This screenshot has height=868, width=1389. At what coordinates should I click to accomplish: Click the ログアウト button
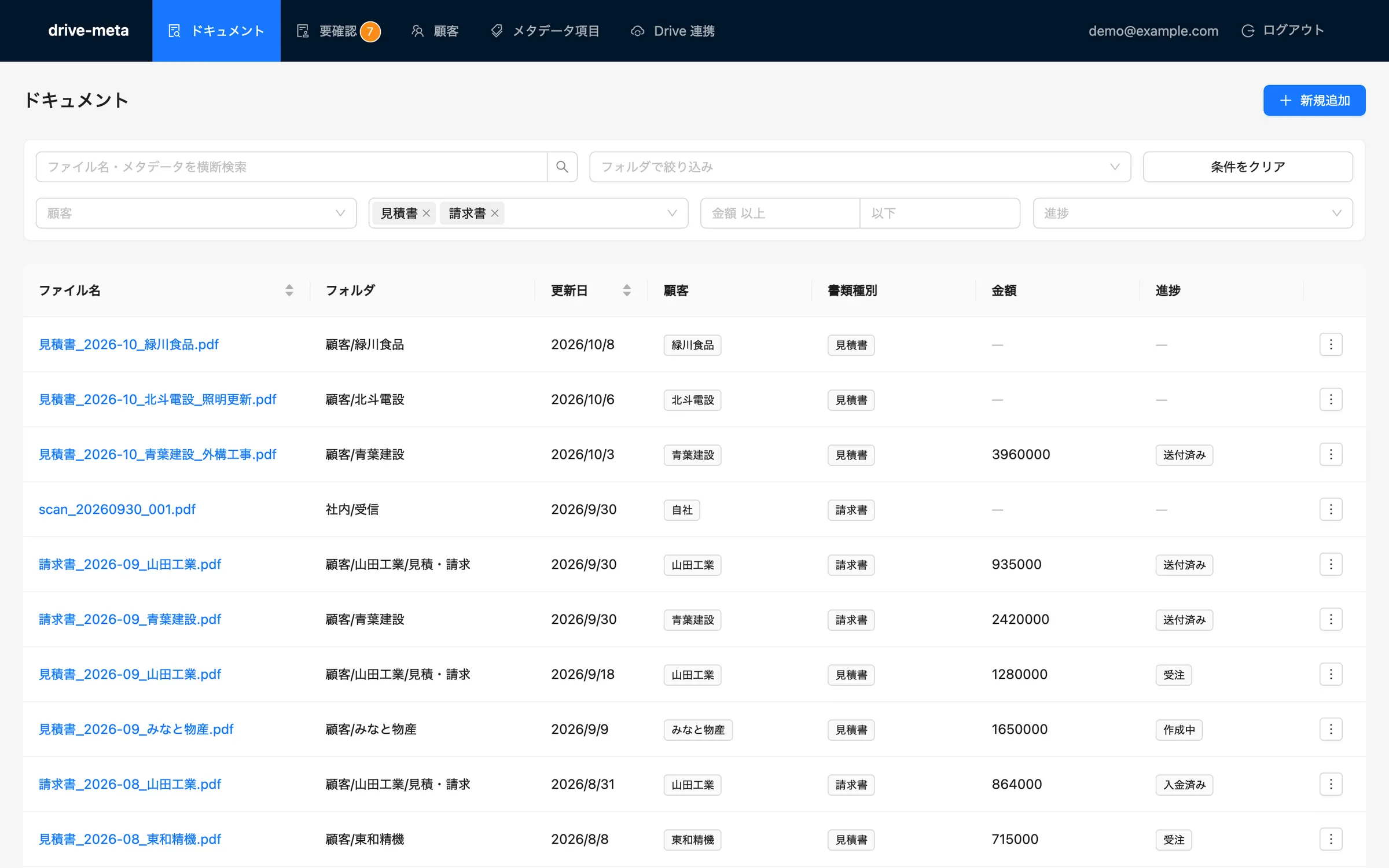(1283, 31)
